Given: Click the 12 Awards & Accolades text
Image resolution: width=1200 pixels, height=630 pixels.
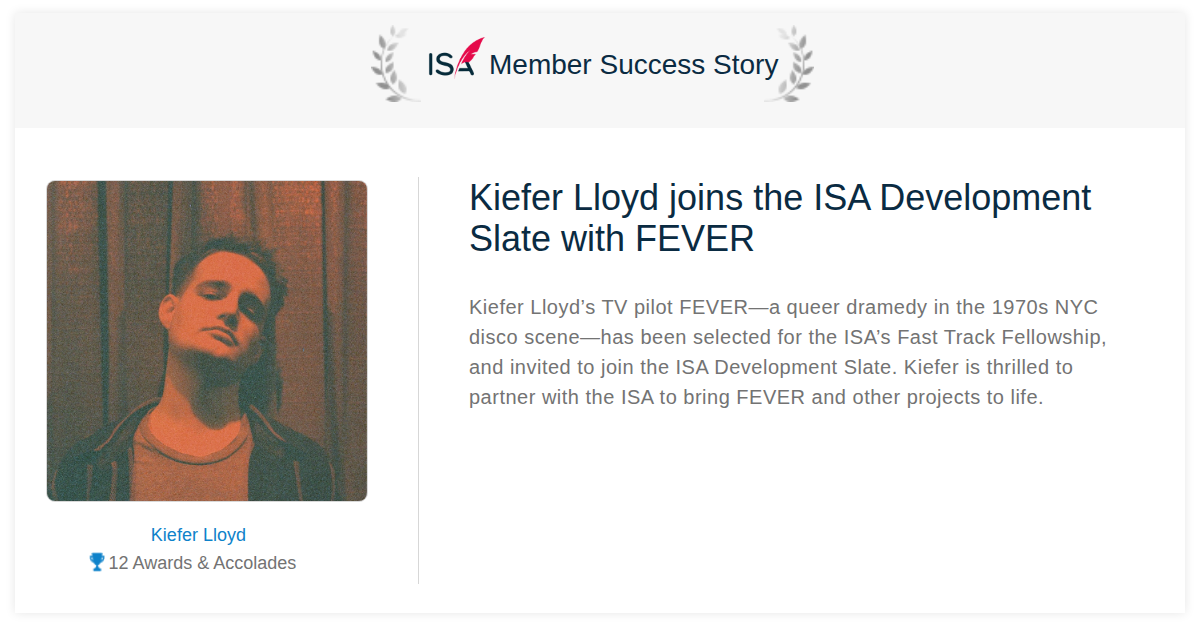Looking at the screenshot, I should point(202,563).
